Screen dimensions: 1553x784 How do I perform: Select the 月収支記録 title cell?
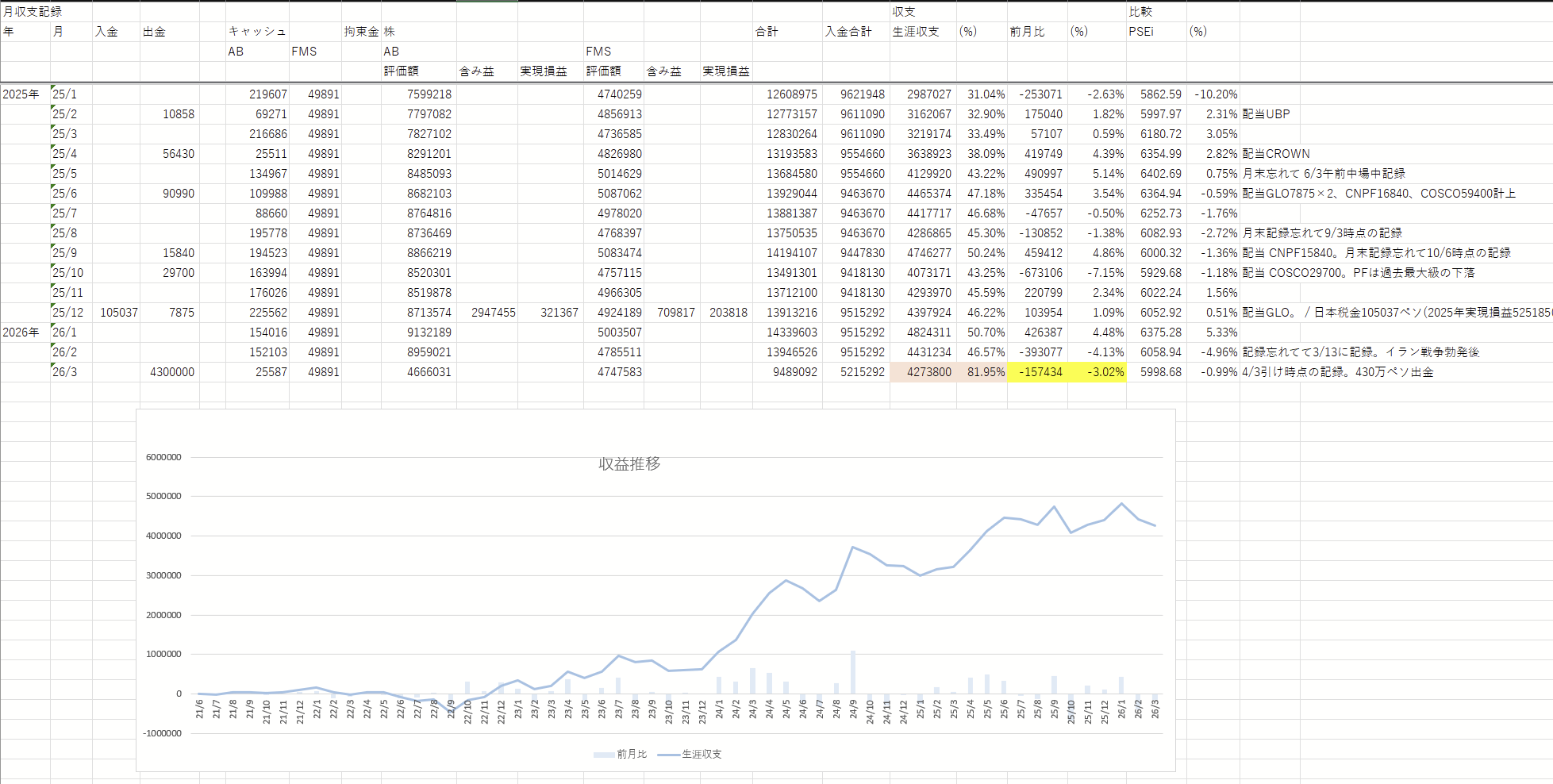pyautogui.click(x=33, y=12)
